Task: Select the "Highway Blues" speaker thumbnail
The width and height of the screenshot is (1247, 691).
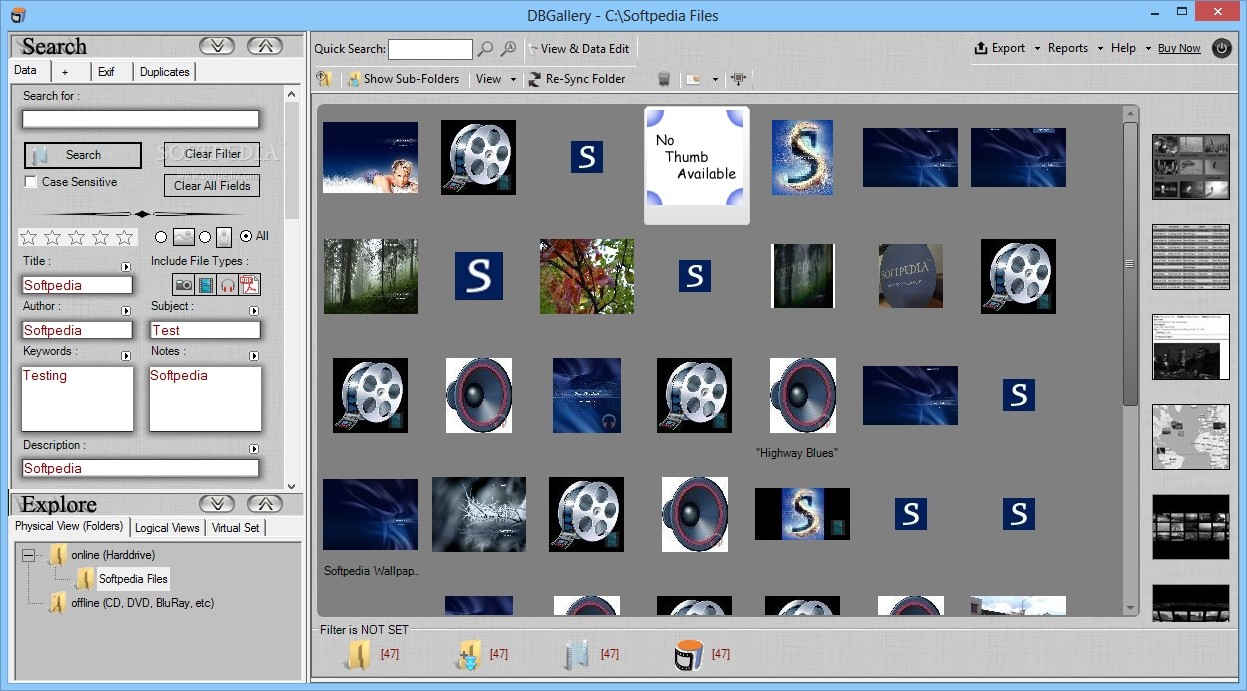Action: 803,395
